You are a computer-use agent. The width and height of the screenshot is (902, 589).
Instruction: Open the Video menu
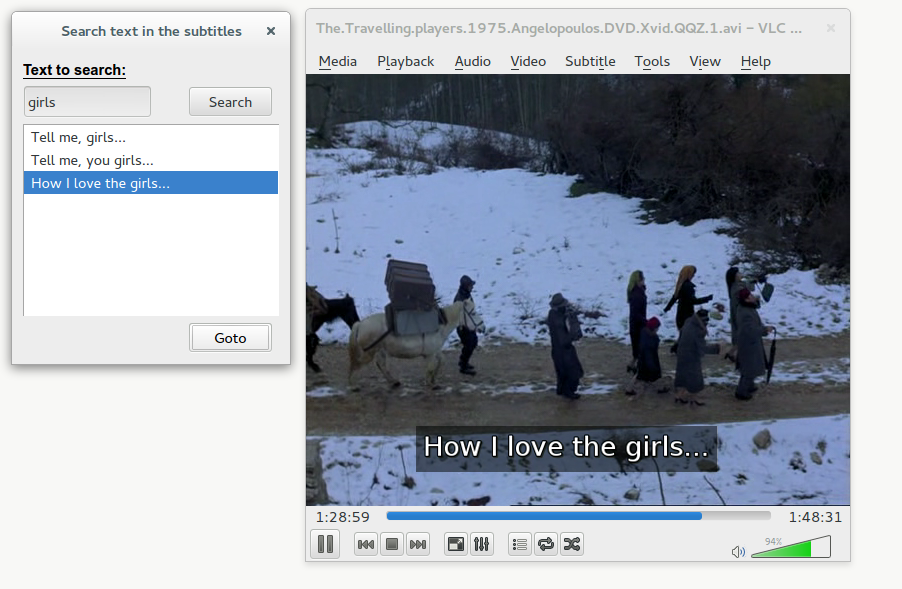click(528, 62)
